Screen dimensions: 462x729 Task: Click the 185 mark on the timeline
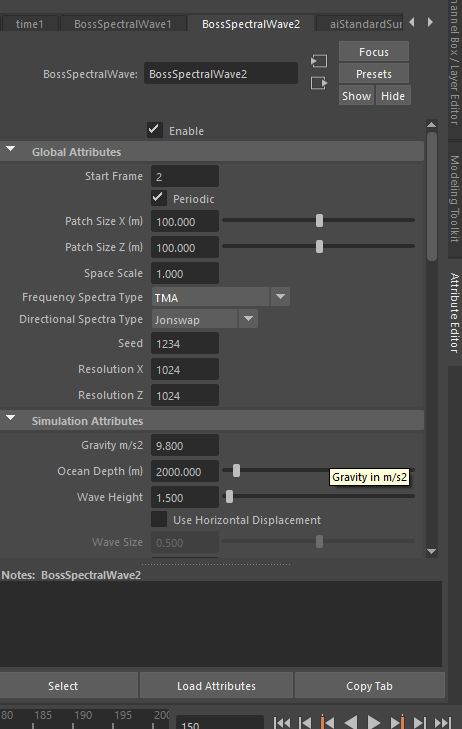(x=43, y=716)
